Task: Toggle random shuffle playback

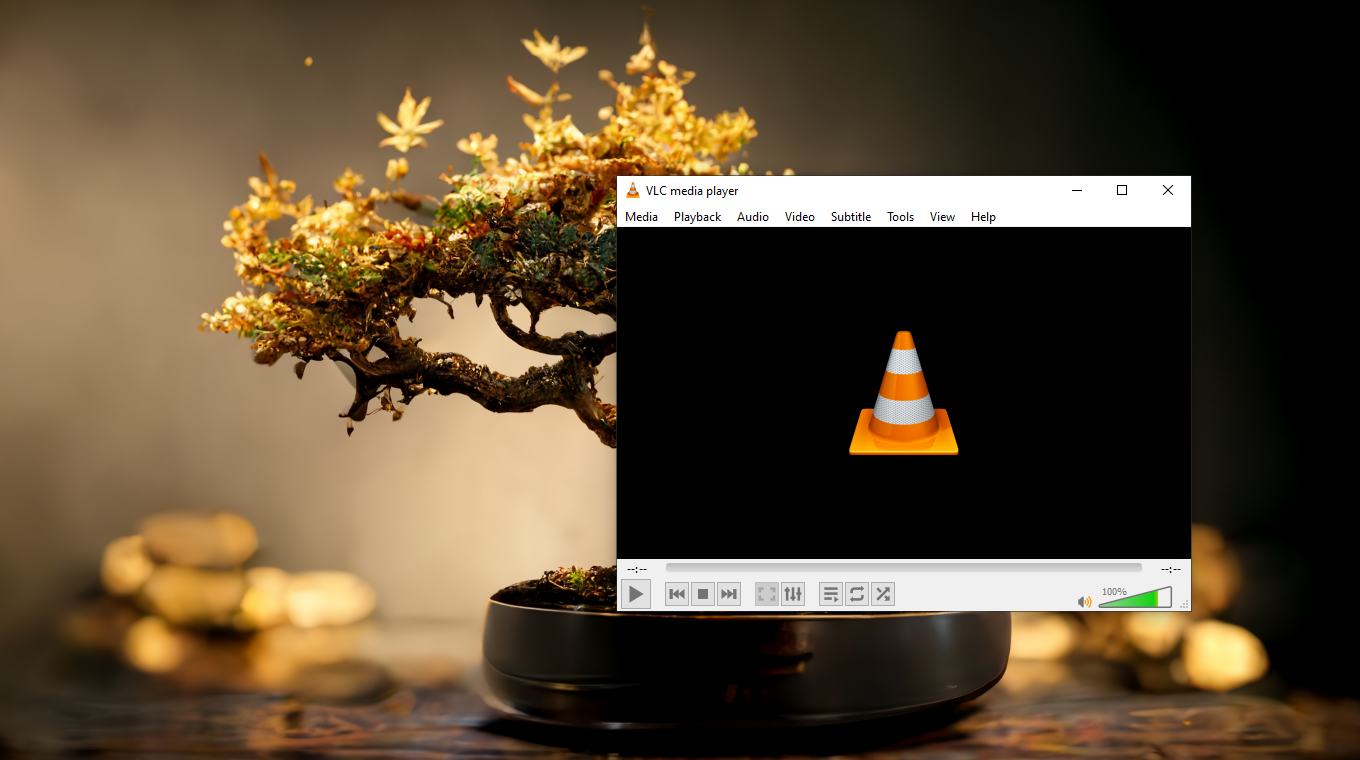Action: [x=883, y=594]
